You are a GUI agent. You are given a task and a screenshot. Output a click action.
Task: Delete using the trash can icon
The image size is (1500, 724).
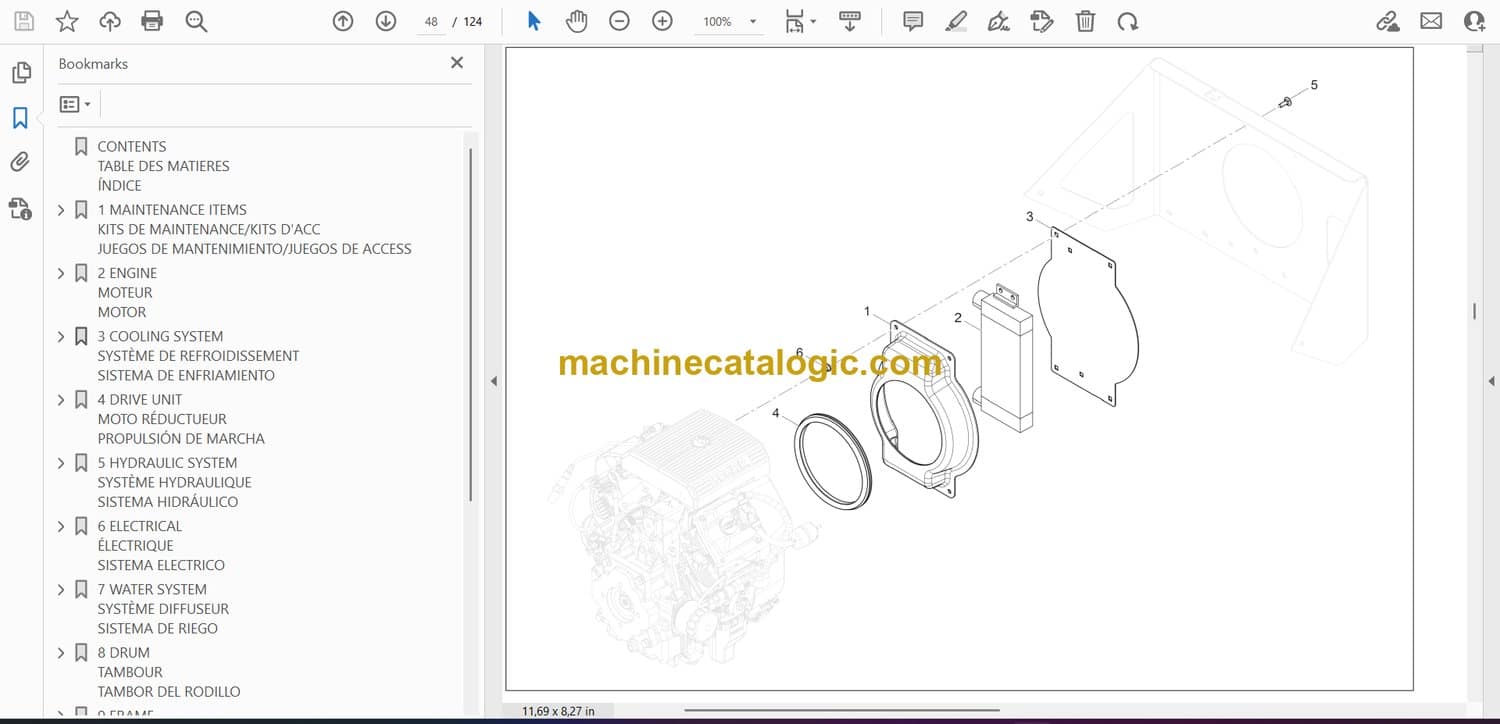[1085, 21]
